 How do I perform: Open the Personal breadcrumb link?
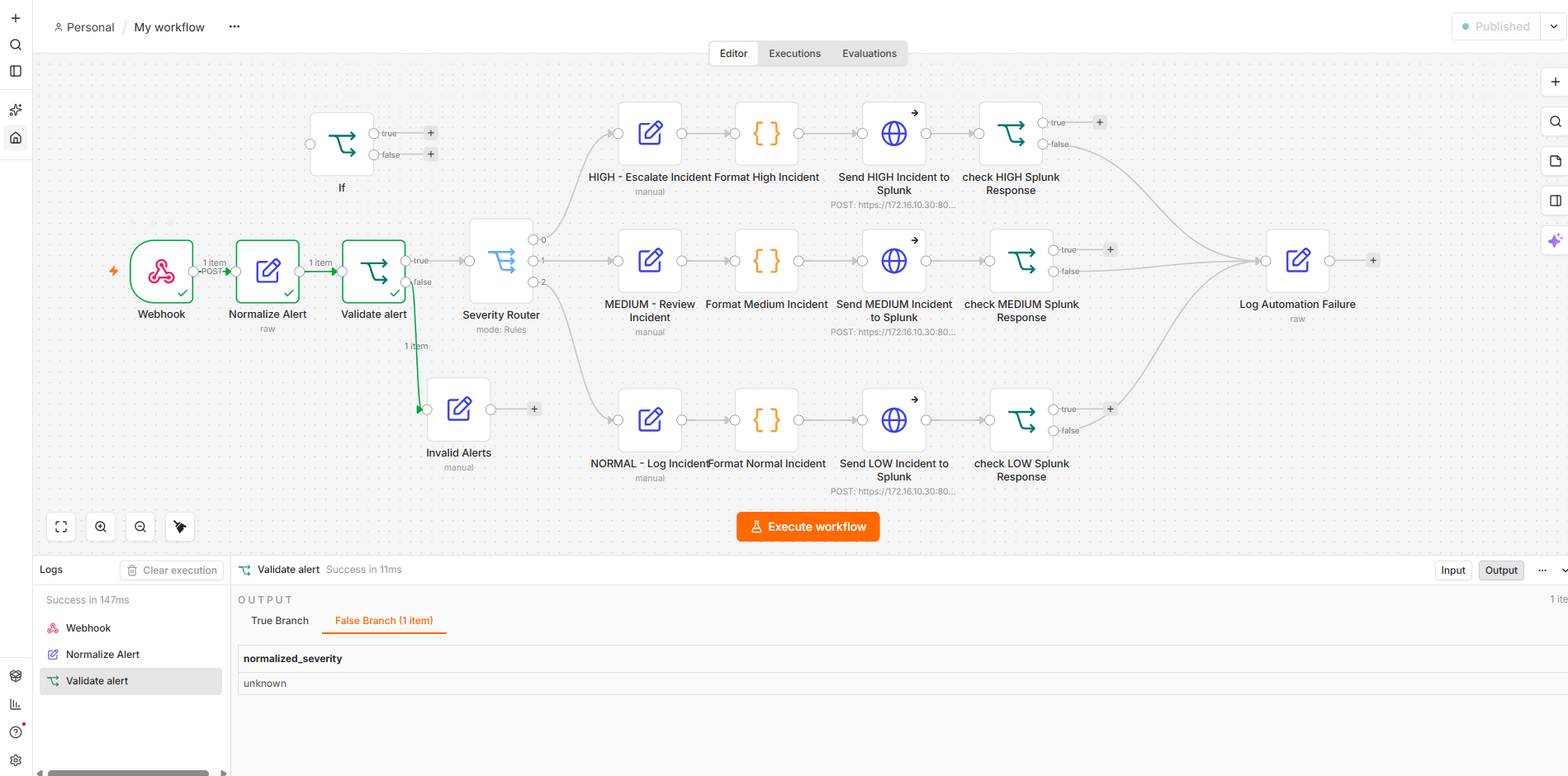point(84,27)
